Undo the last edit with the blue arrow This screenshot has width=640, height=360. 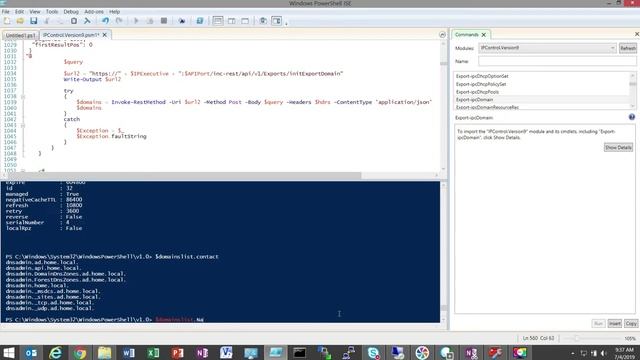point(106,21)
